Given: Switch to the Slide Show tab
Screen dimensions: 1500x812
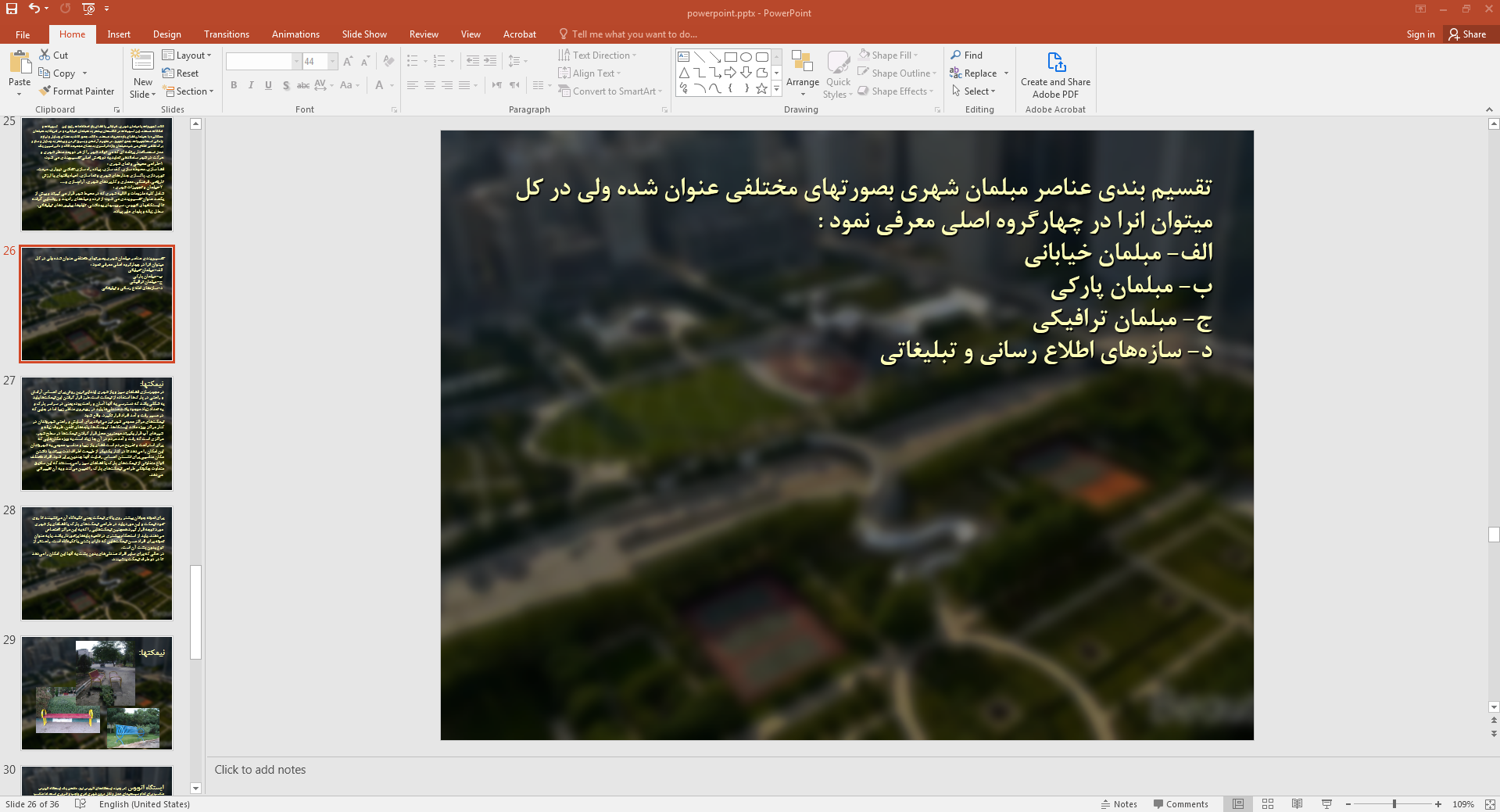Looking at the screenshot, I should click(364, 34).
